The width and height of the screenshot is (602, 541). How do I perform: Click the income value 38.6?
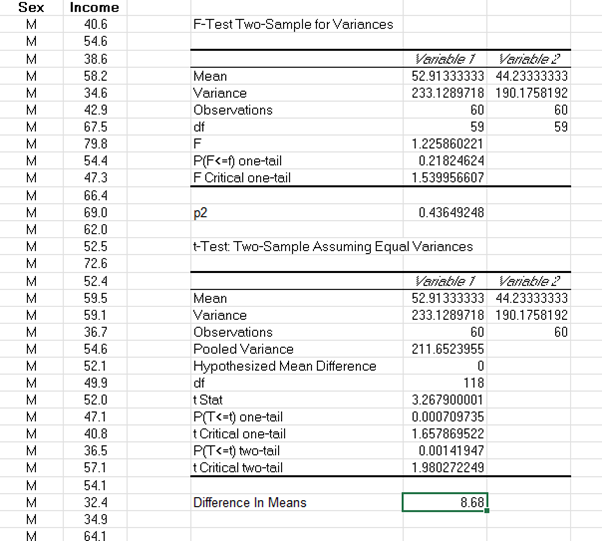[95, 59]
